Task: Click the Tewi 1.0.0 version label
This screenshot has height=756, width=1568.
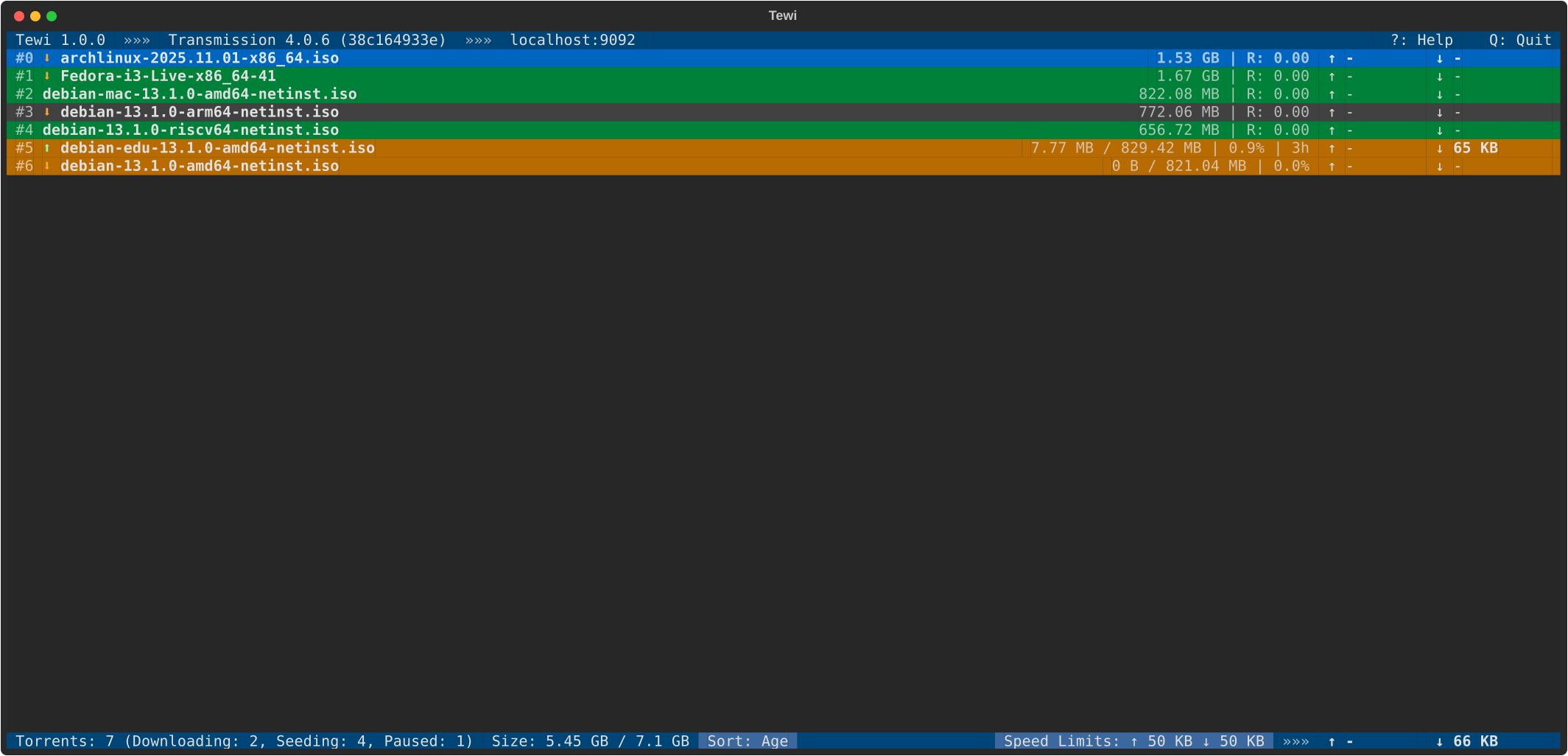Action: click(x=60, y=41)
